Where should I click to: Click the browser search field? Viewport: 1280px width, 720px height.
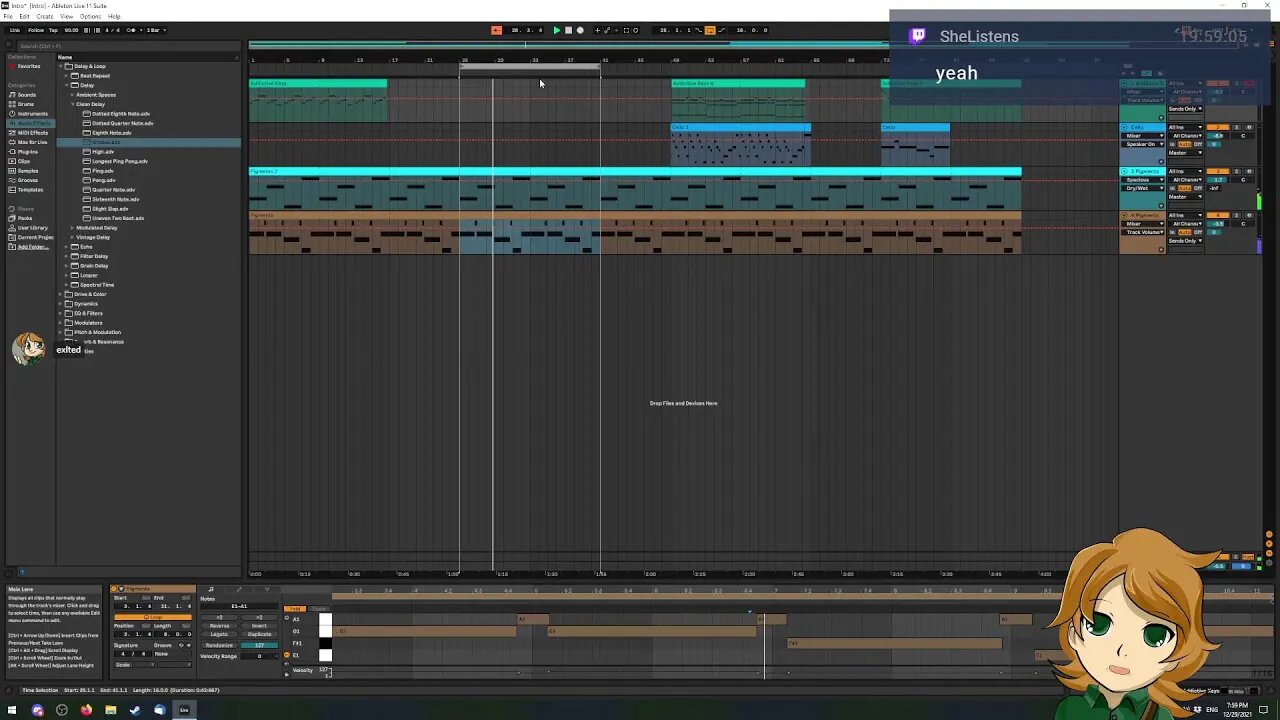[129, 46]
